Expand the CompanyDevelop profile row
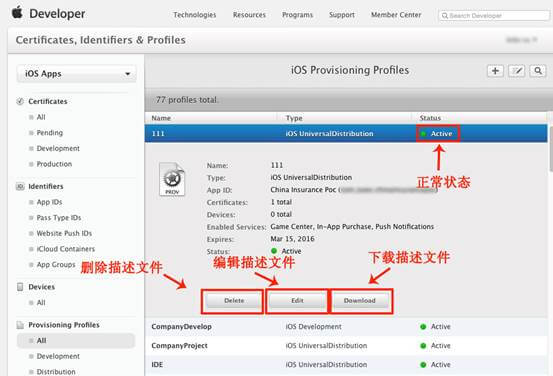The height and width of the screenshot is (376, 553). 346,327
